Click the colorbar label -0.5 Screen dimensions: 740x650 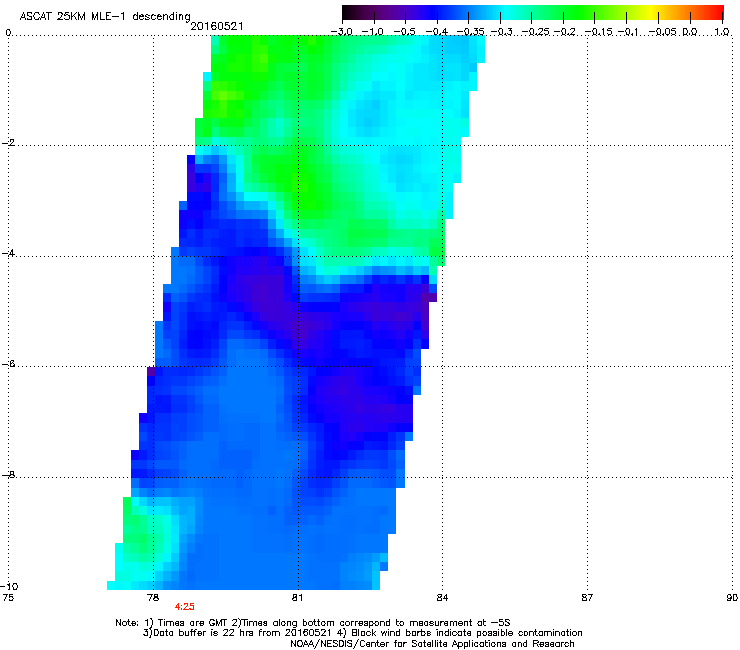pyautogui.click(x=404, y=32)
